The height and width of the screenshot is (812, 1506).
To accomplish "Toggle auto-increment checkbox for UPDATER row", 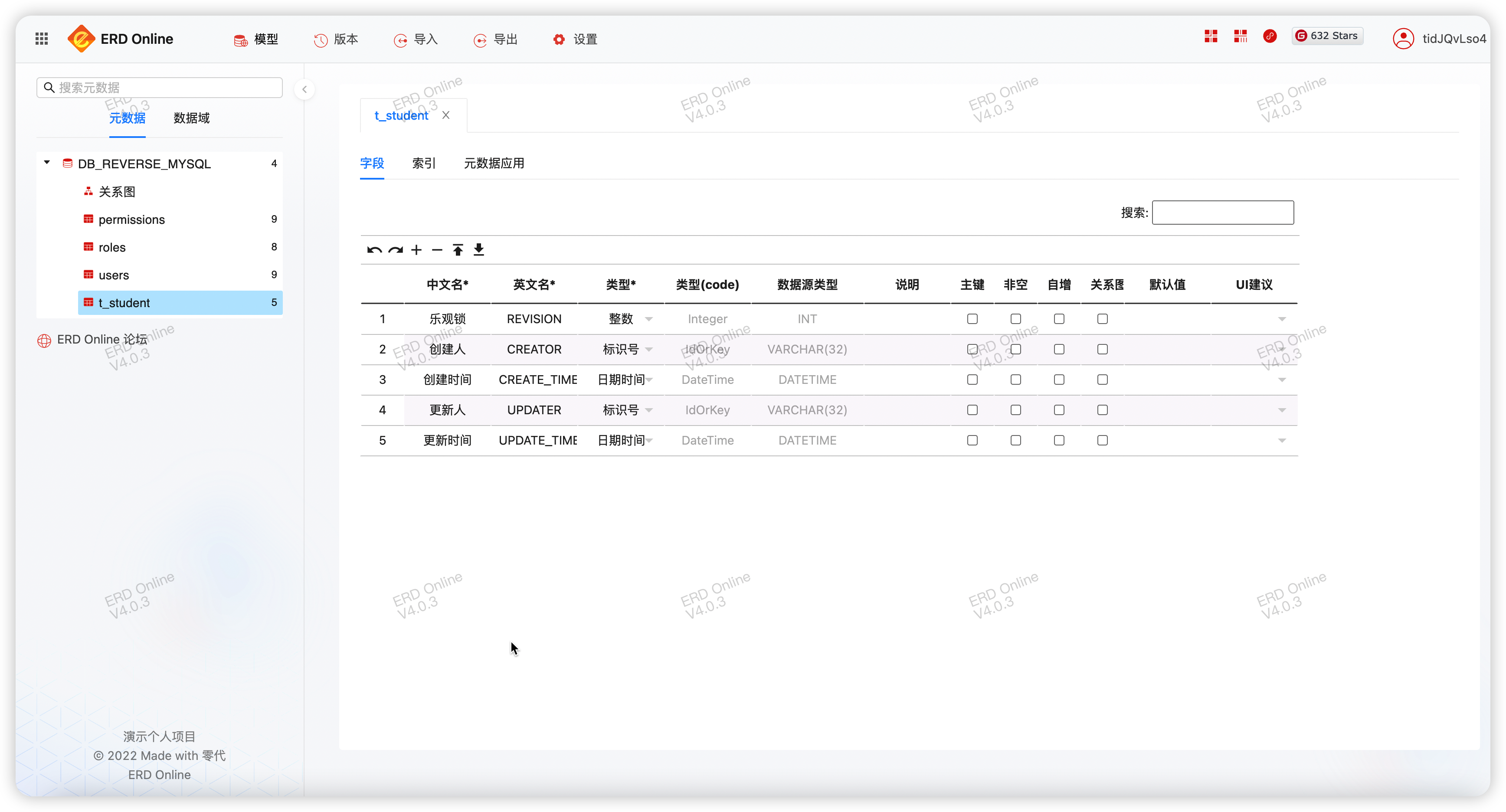I will tap(1059, 410).
